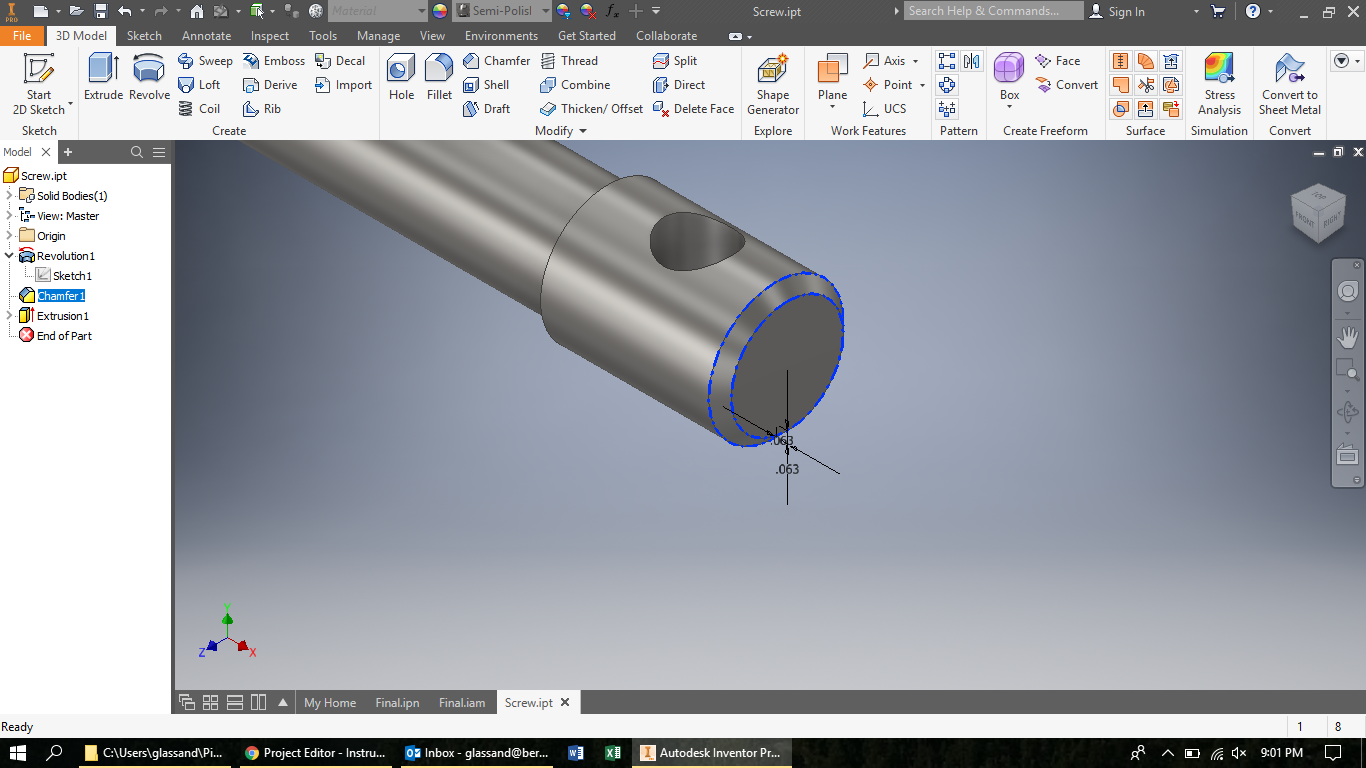
Task: Open the File menu
Action: [x=22, y=35]
